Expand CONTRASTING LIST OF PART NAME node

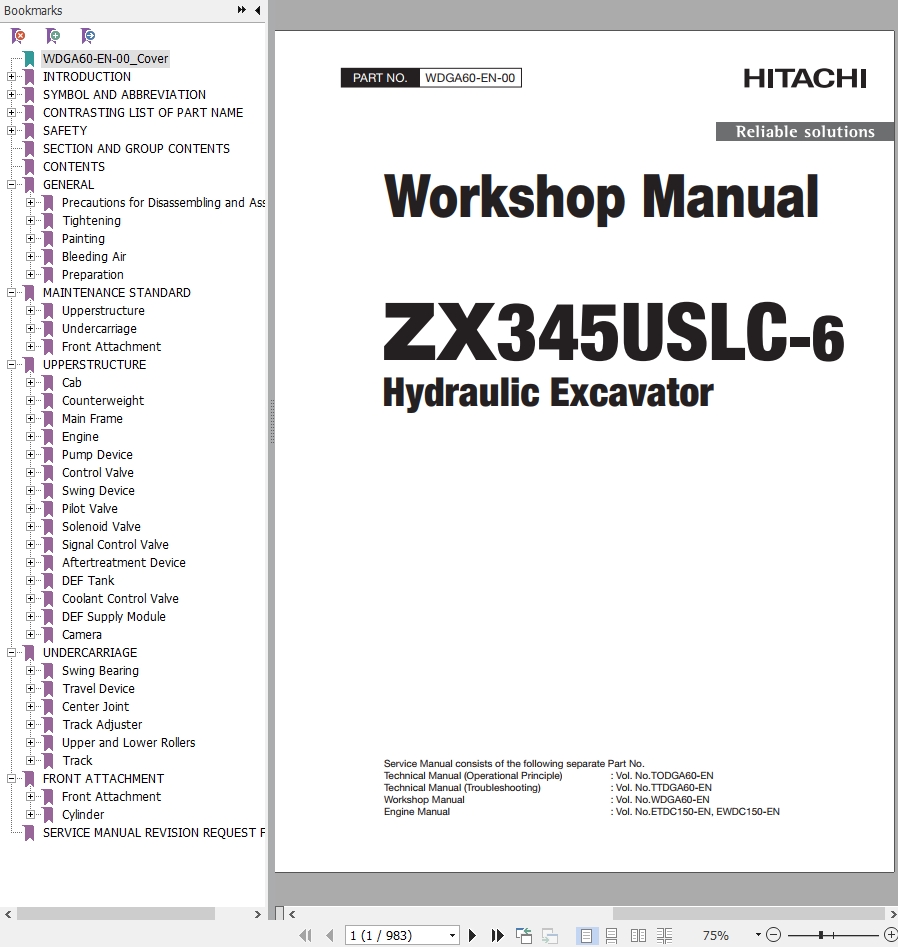coord(11,113)
